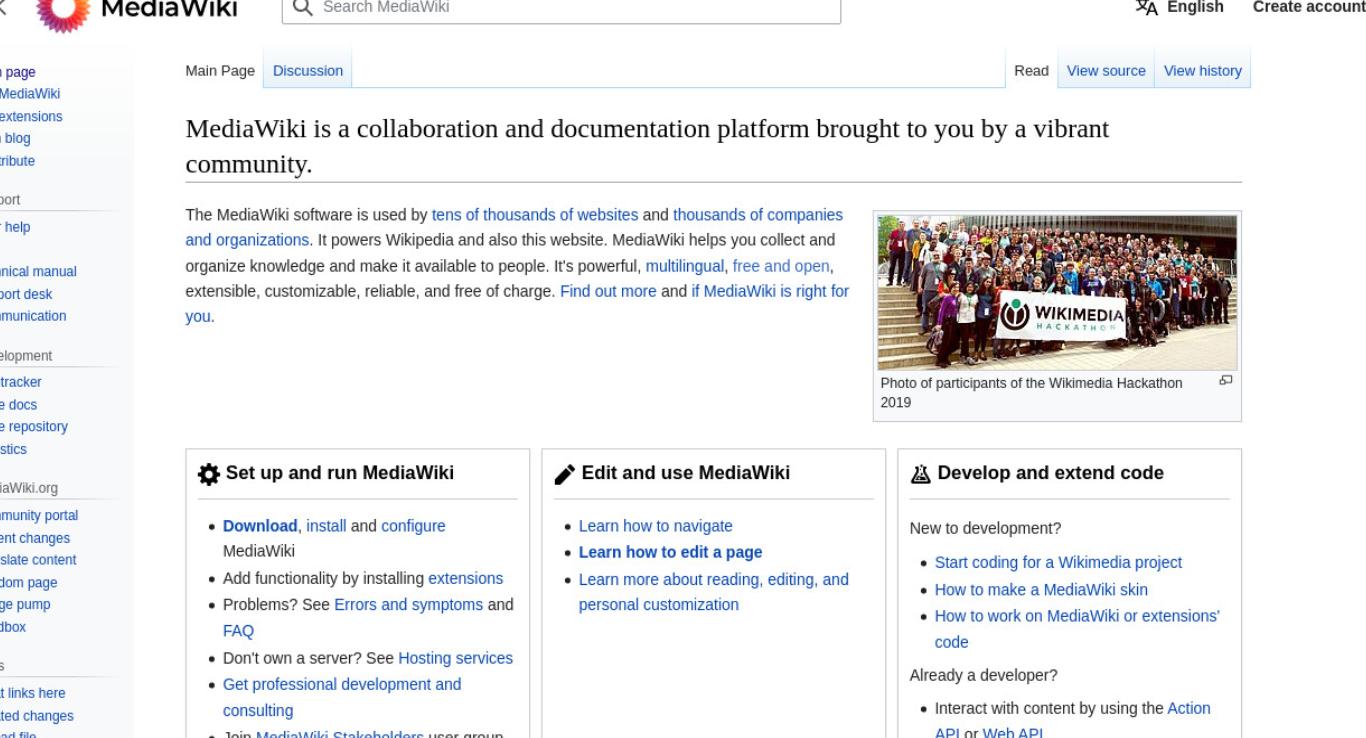Open the 'install' link
The image size is (1366, 738).
(x=326, y=526)
